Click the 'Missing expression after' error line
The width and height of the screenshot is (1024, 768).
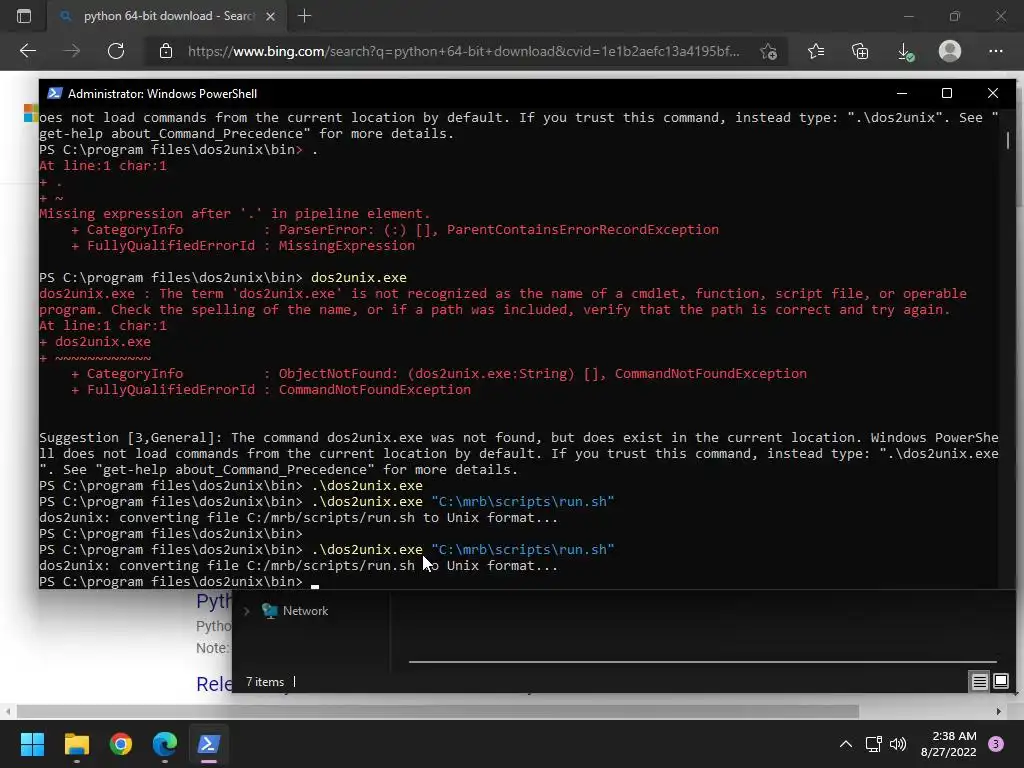click(x=234, y=214)
